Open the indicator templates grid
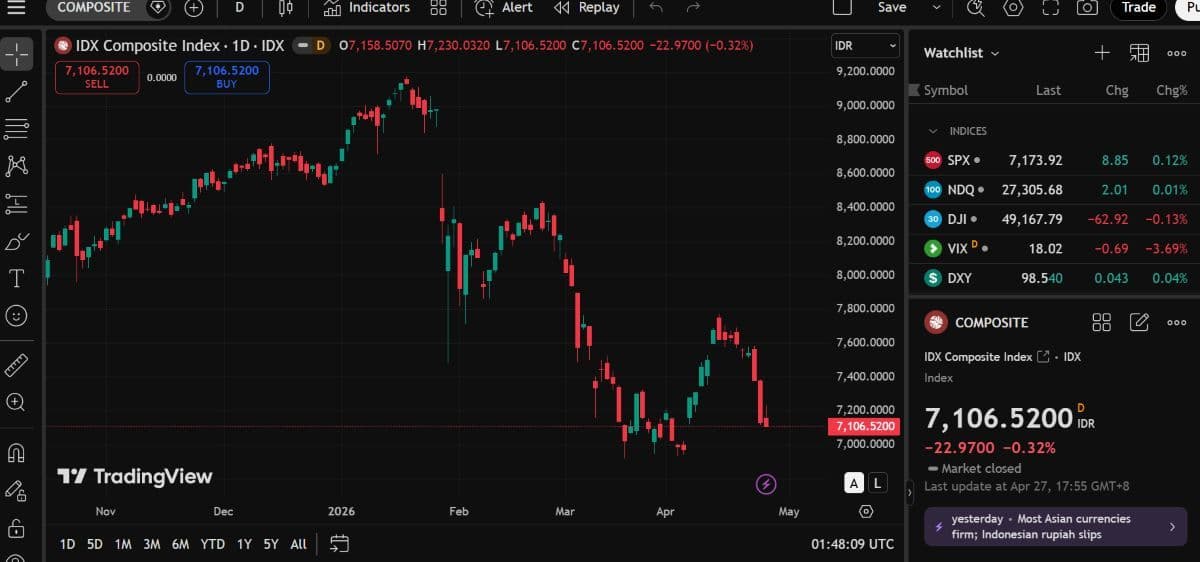This screenshot has width=1200, height=562. (x=438, y=8)
